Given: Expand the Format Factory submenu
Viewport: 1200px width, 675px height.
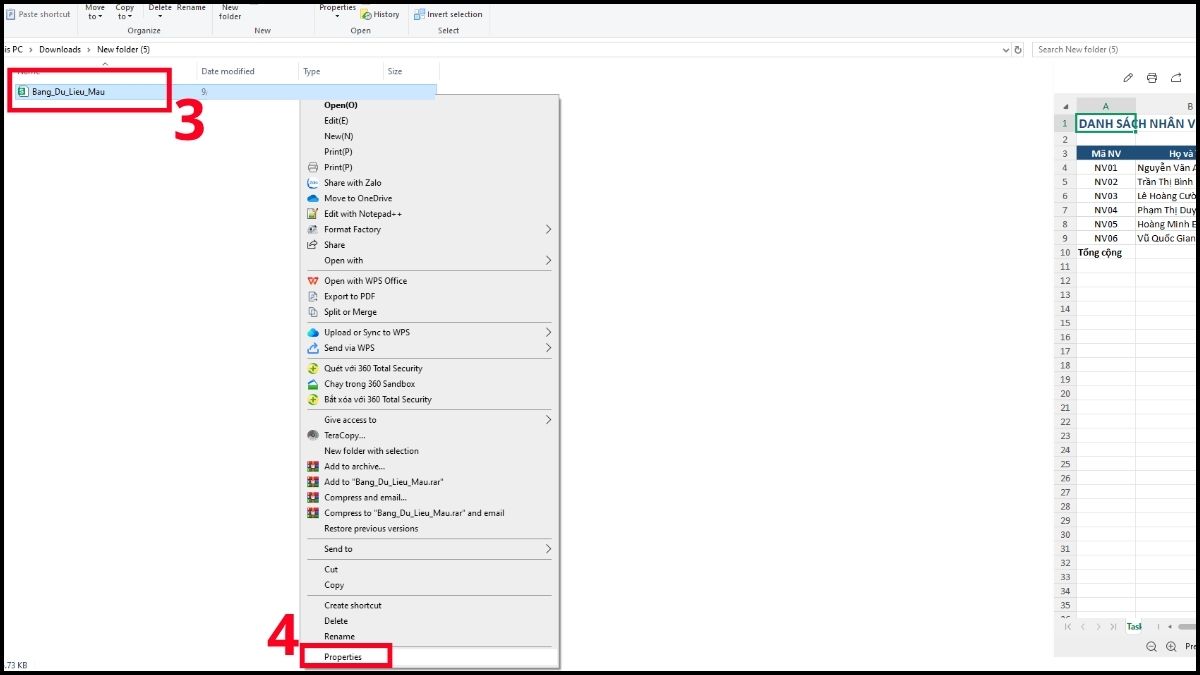Looking at the screenshot, I should (430, 229).
